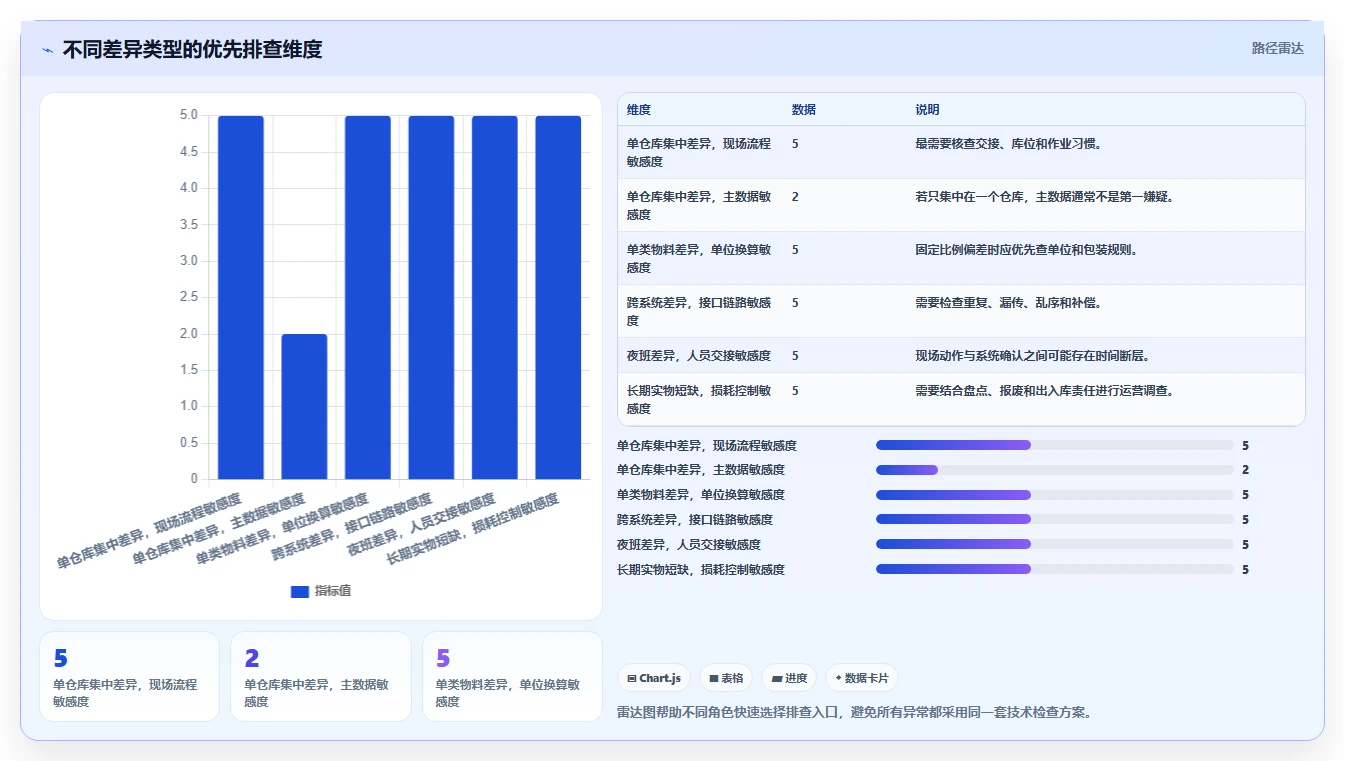This screenshot has height=761, width=1345.
Task: Click the bar for 跨系统差异，接口链路敏感度
Action: (x=431, y=297)
